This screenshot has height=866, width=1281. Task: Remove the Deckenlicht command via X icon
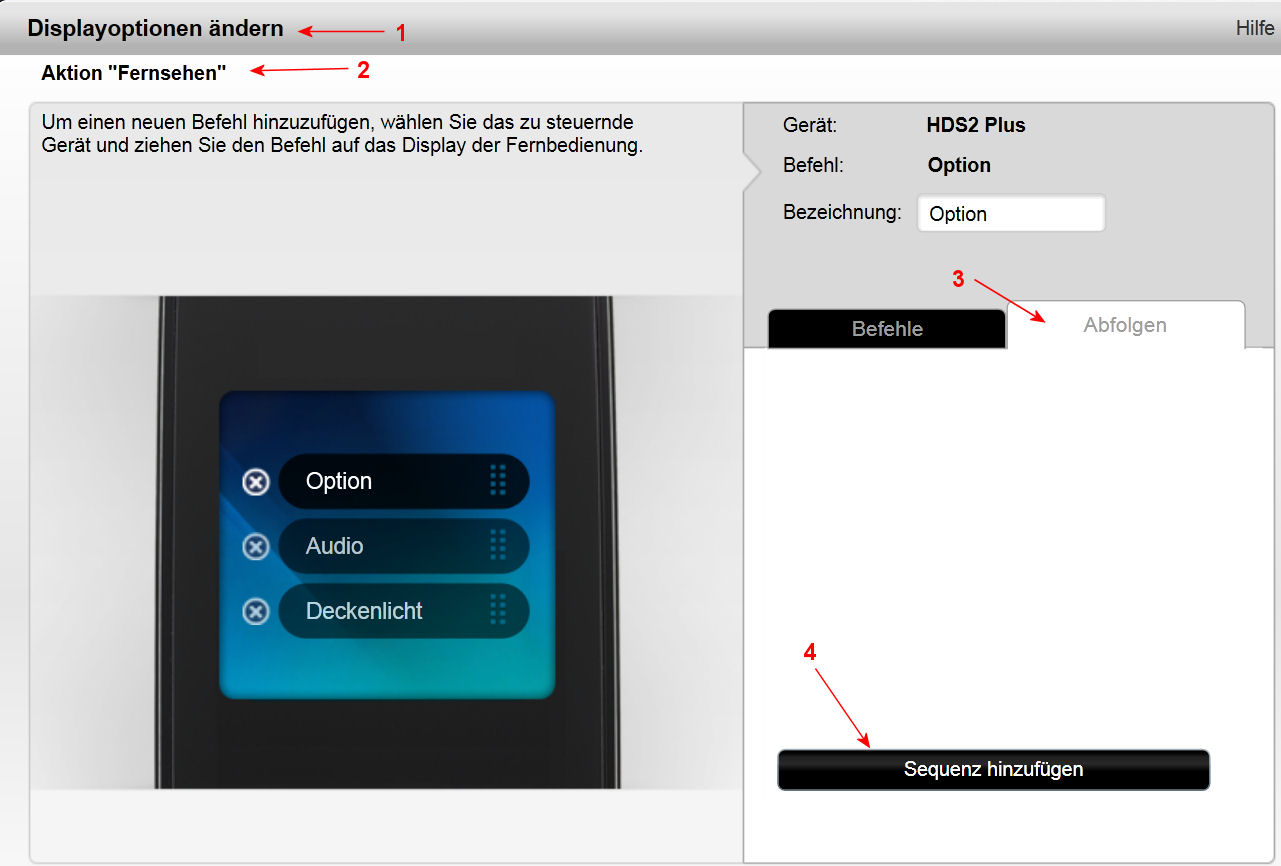tap(256, 611)
